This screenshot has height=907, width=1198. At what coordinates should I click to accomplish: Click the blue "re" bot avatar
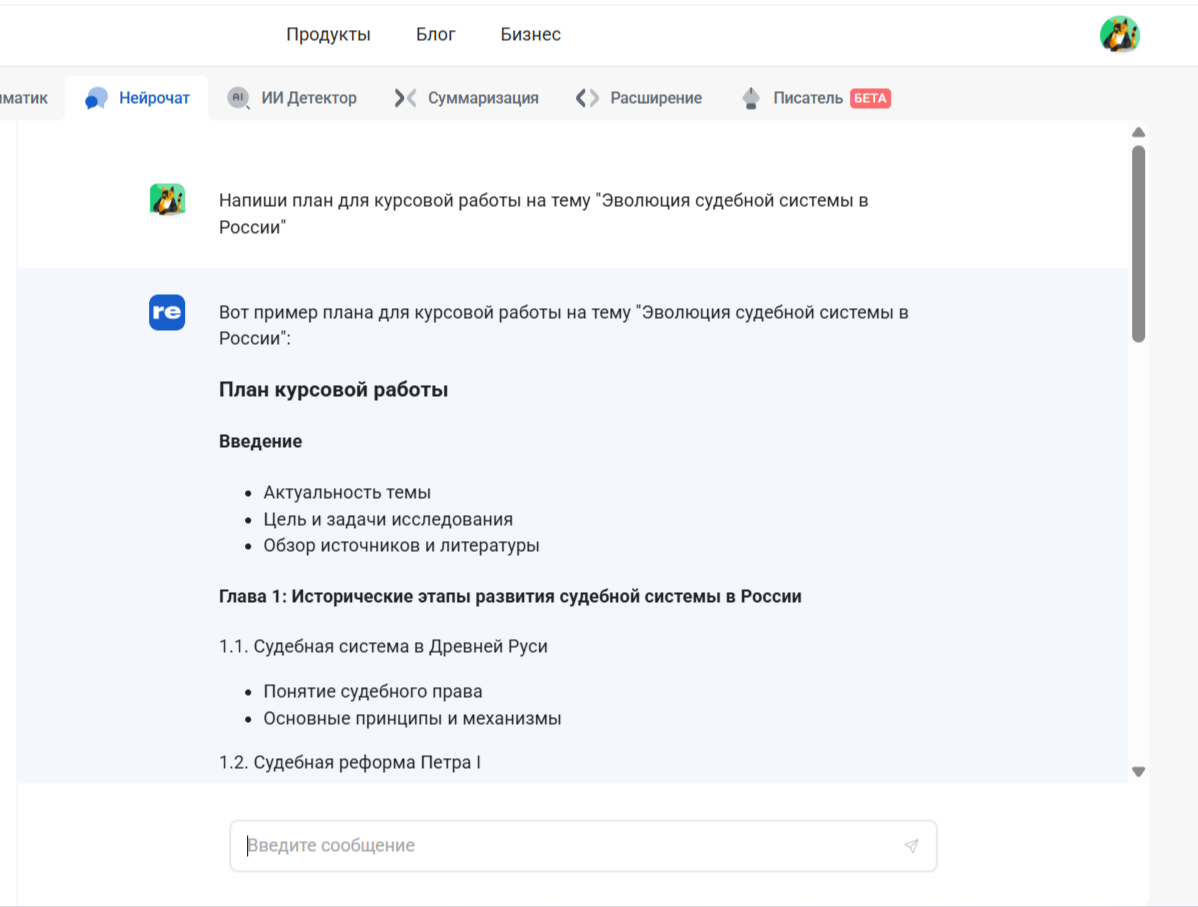167,313
